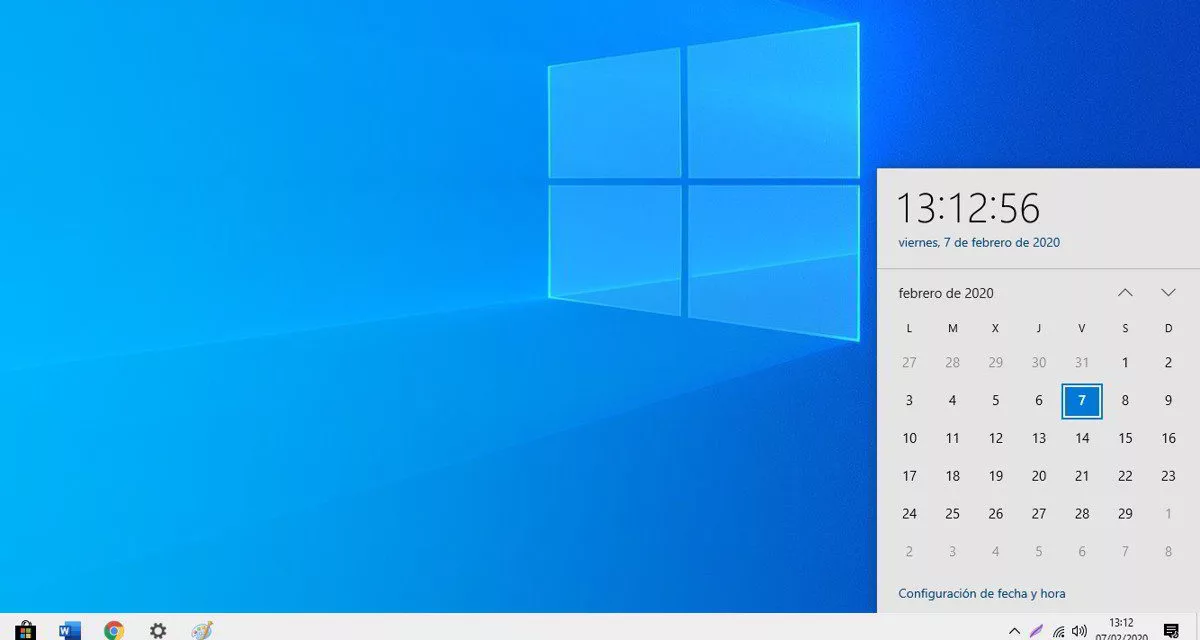Click the 'febrero de 2020' month header
This screenshot has height=640, width=1200.
[x=946, y=293]
